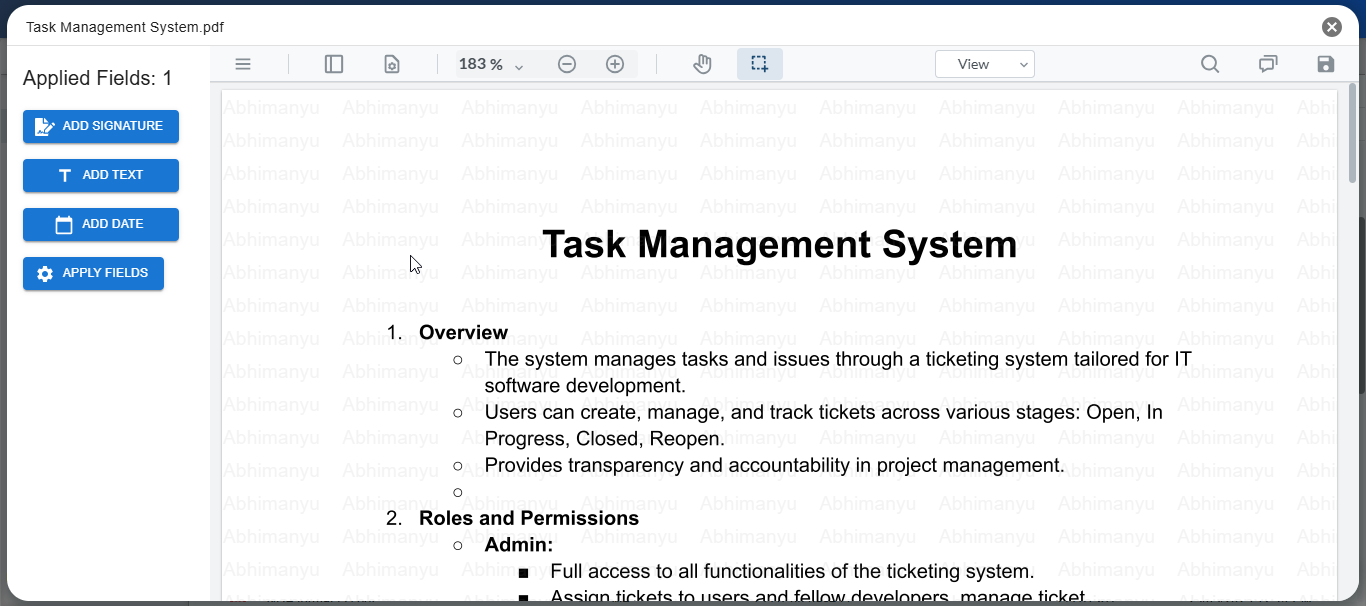The image size is (1366, 606).
Task: Click the Roles and Permissions heading
Action: (529, 518)
